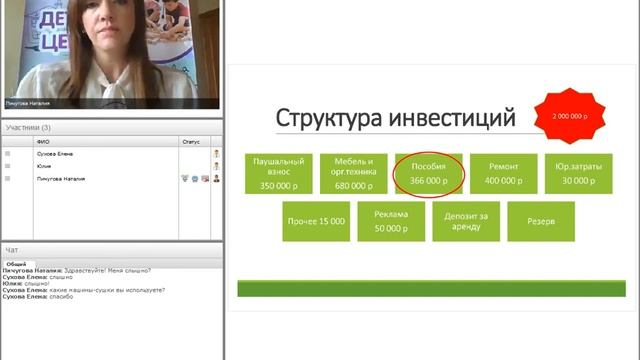The height and width of the screenshot is (360, 640).
Task: Click Сухова Елена's 'слышно' chat message
Action: [61, 277]
